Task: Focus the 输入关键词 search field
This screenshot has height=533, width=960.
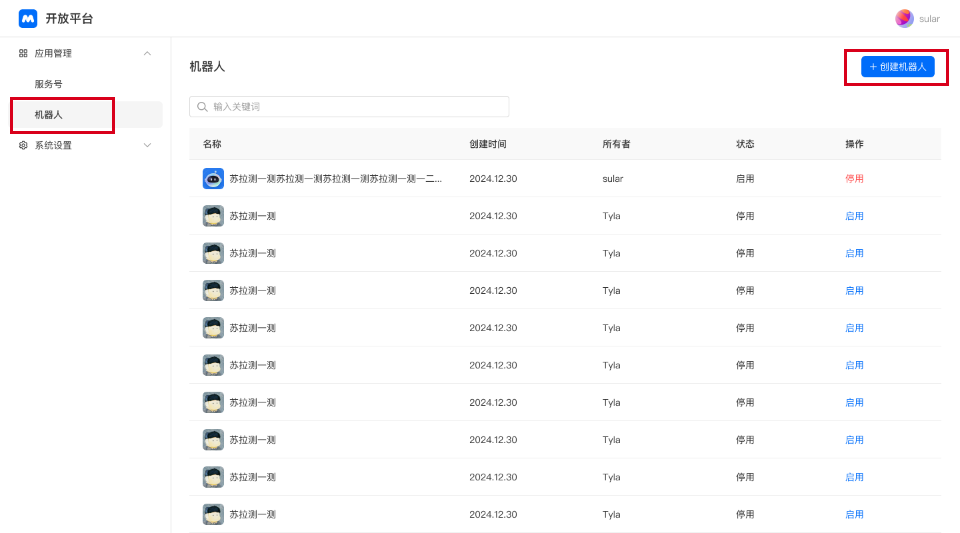Action: tap(355, 107)
